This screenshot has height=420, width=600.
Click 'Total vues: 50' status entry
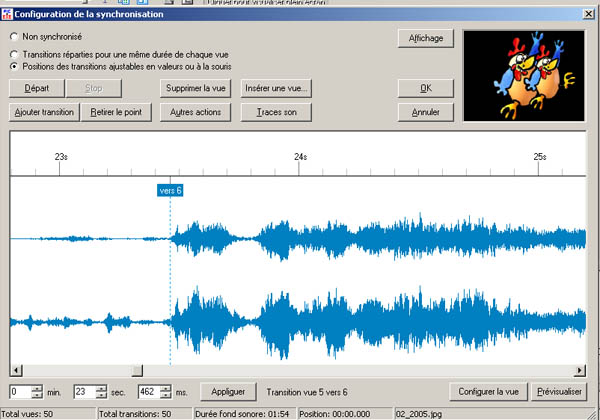coord(47,414)
